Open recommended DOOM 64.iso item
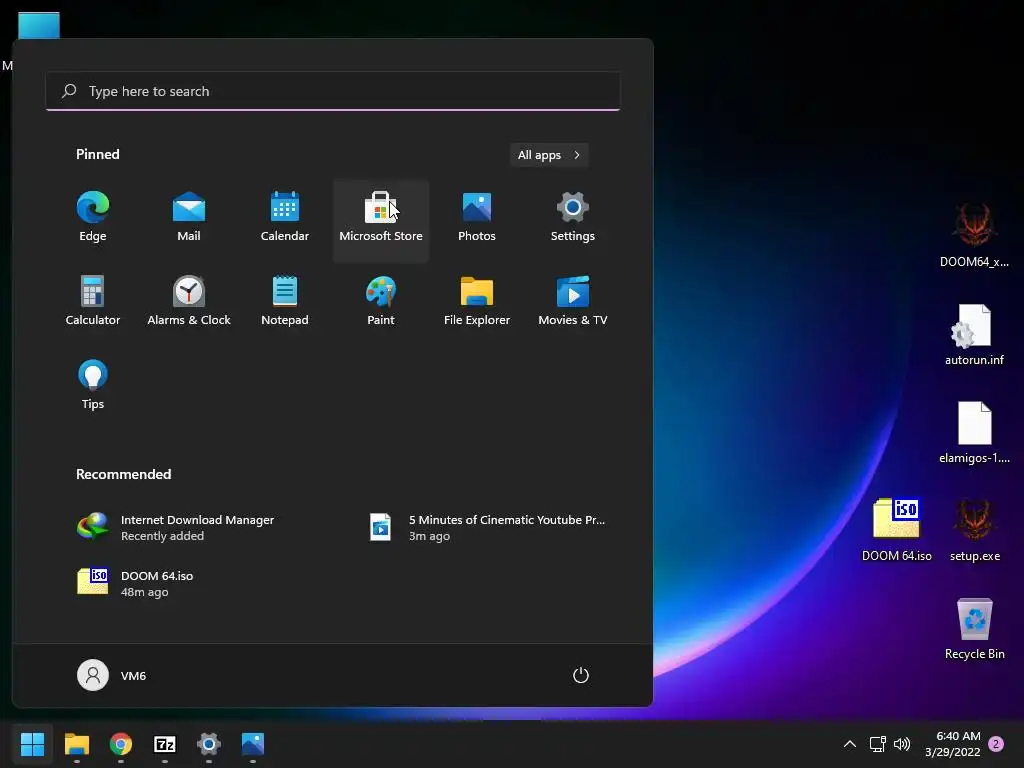Viewport: 1024px width, 768px height. (x=136, y=583)
